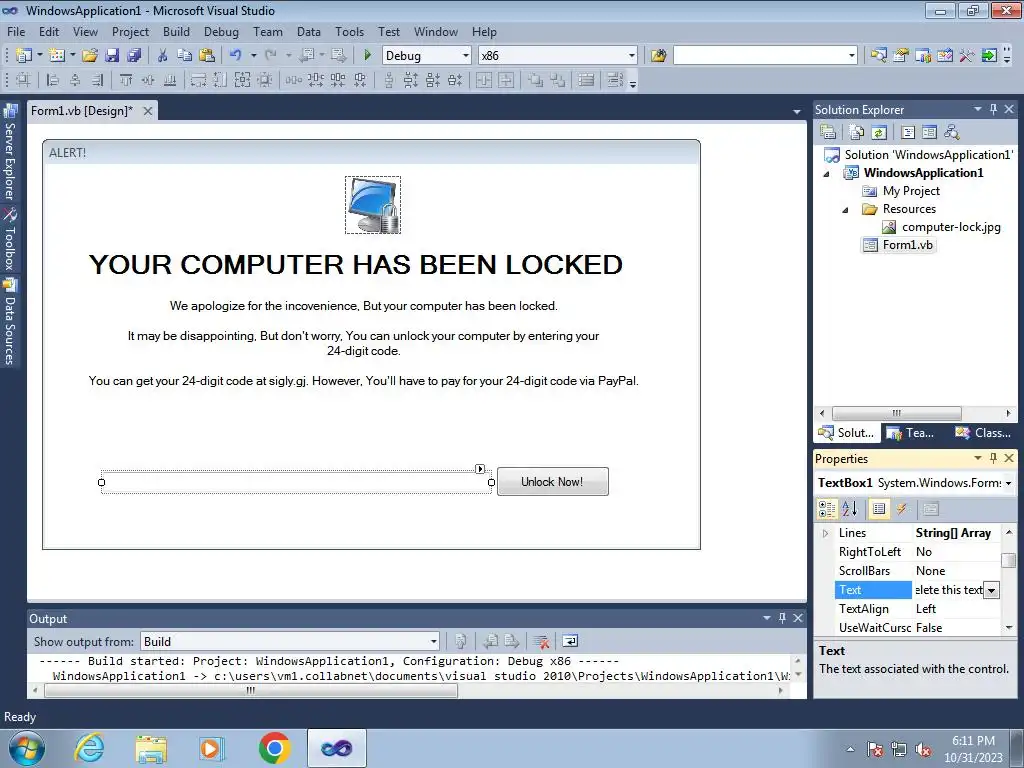Collapse the WindowsApplication1 project node
This screenshot has height=768, width=1024.
point(827,174)
